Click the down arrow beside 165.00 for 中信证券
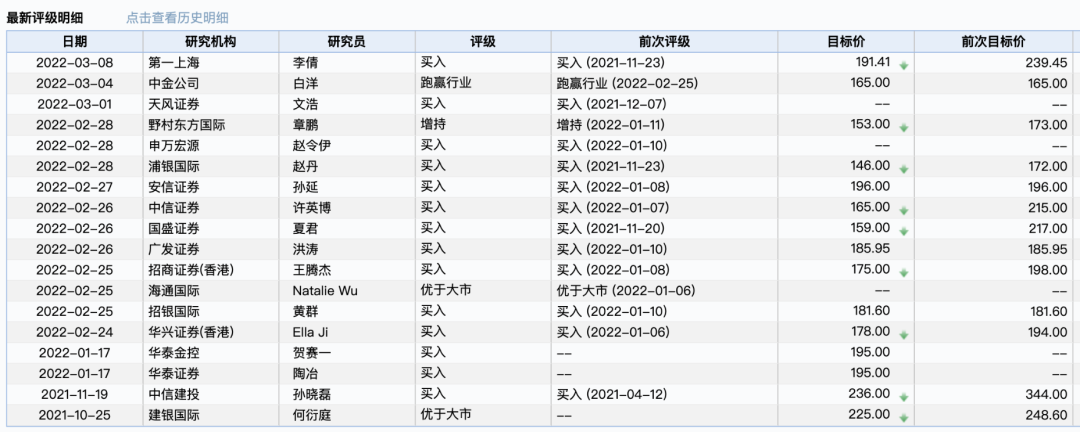Viewport: 1080px width, 432px height. 904,210
